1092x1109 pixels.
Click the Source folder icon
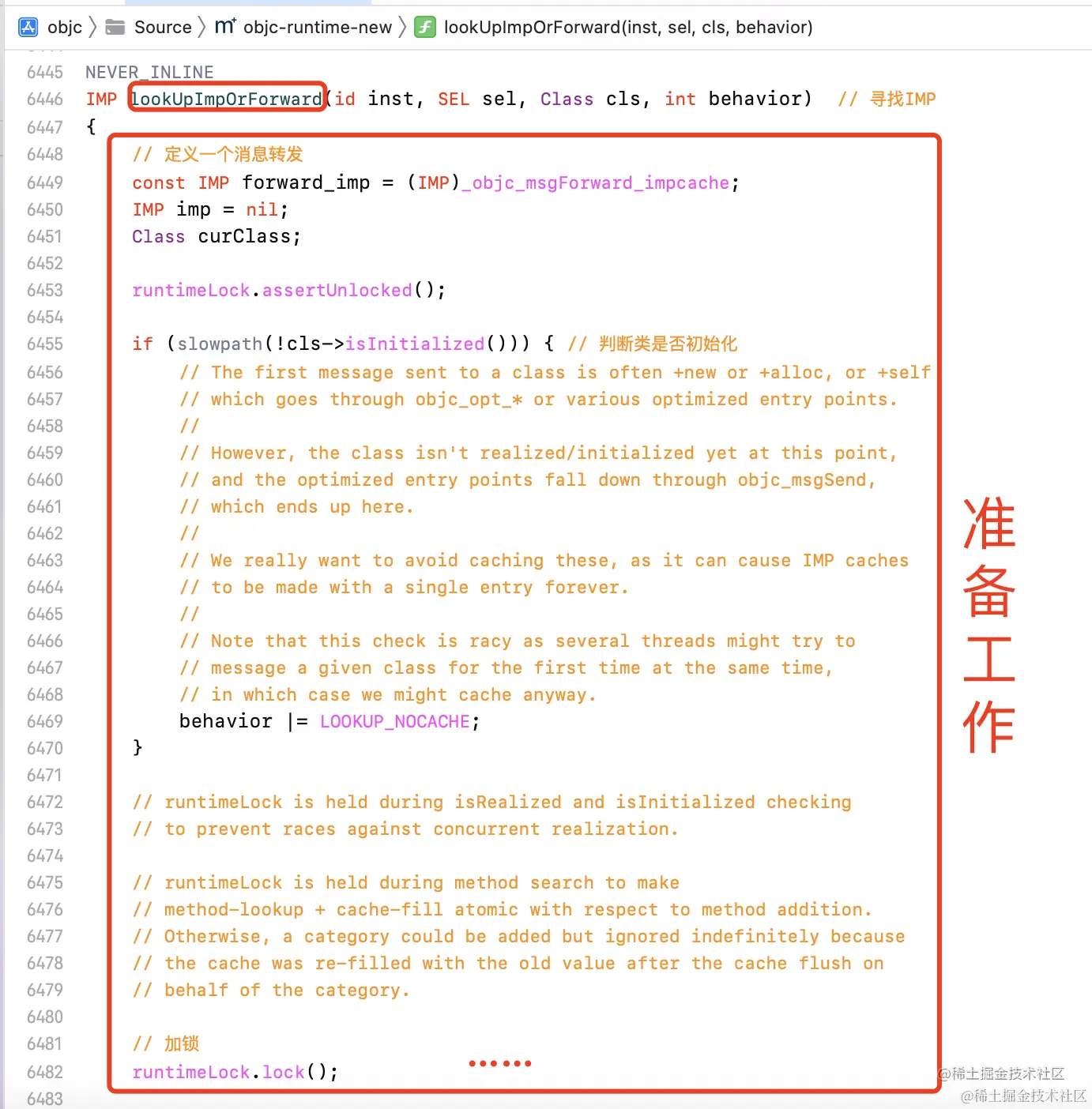point(115,27)
